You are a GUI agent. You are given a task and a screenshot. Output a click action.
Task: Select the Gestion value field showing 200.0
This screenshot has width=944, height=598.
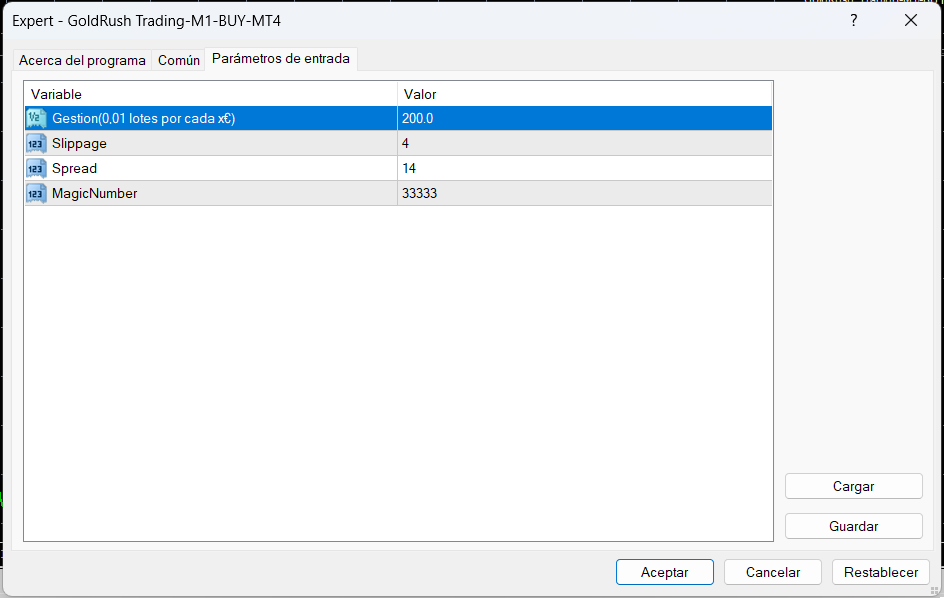coord(584,118)
